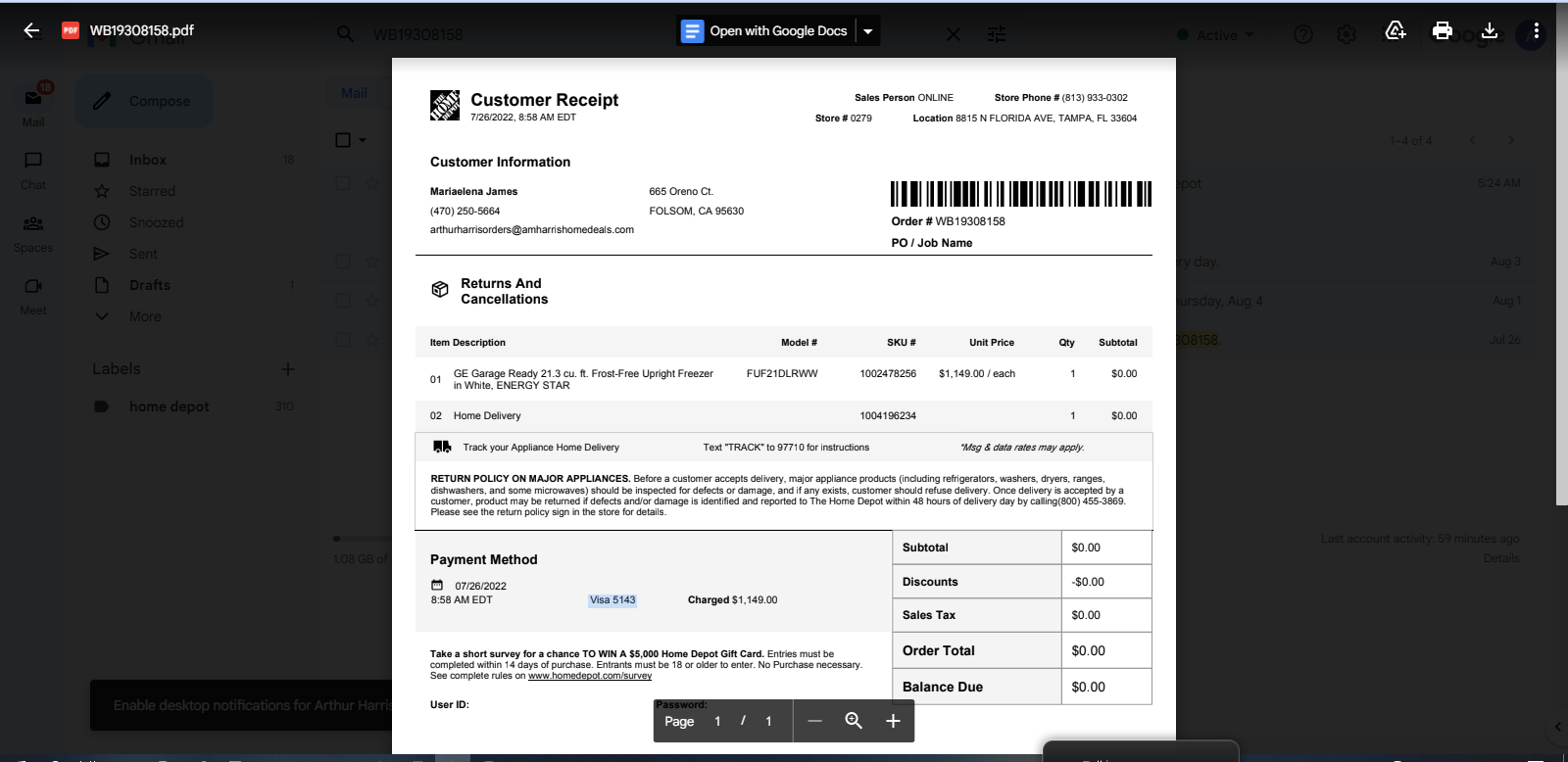Open the Sent folder in Gmail

pos(143,254)
